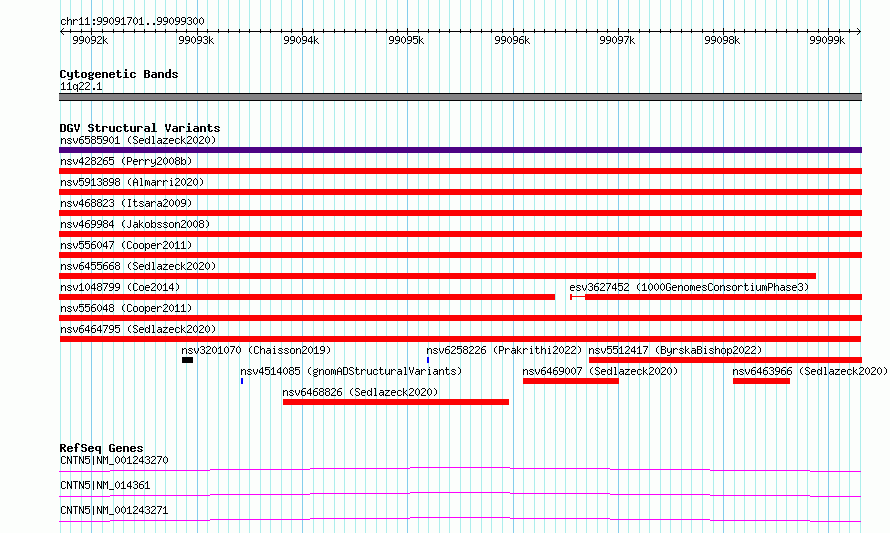Click the DGV Structural Variants track title

[x=140, y=128]
